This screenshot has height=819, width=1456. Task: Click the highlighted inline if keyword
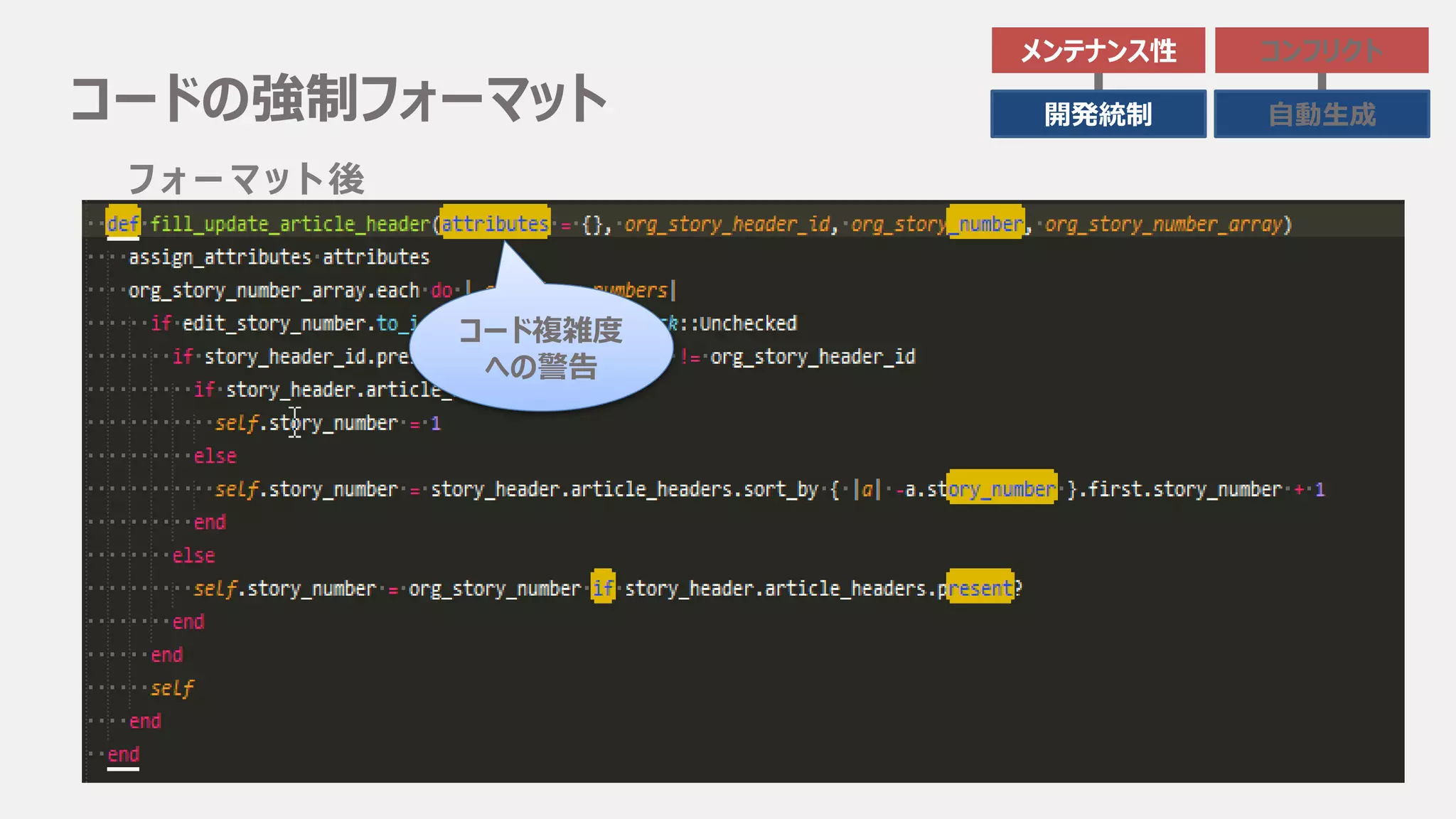(603, 588)
